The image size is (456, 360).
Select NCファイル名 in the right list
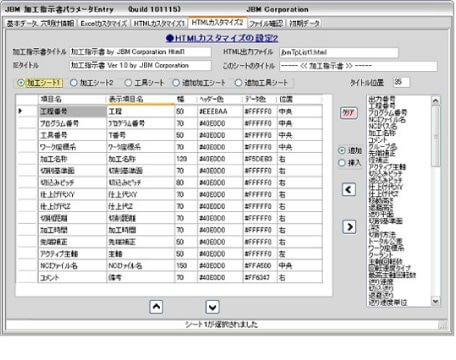click(387, 119)
